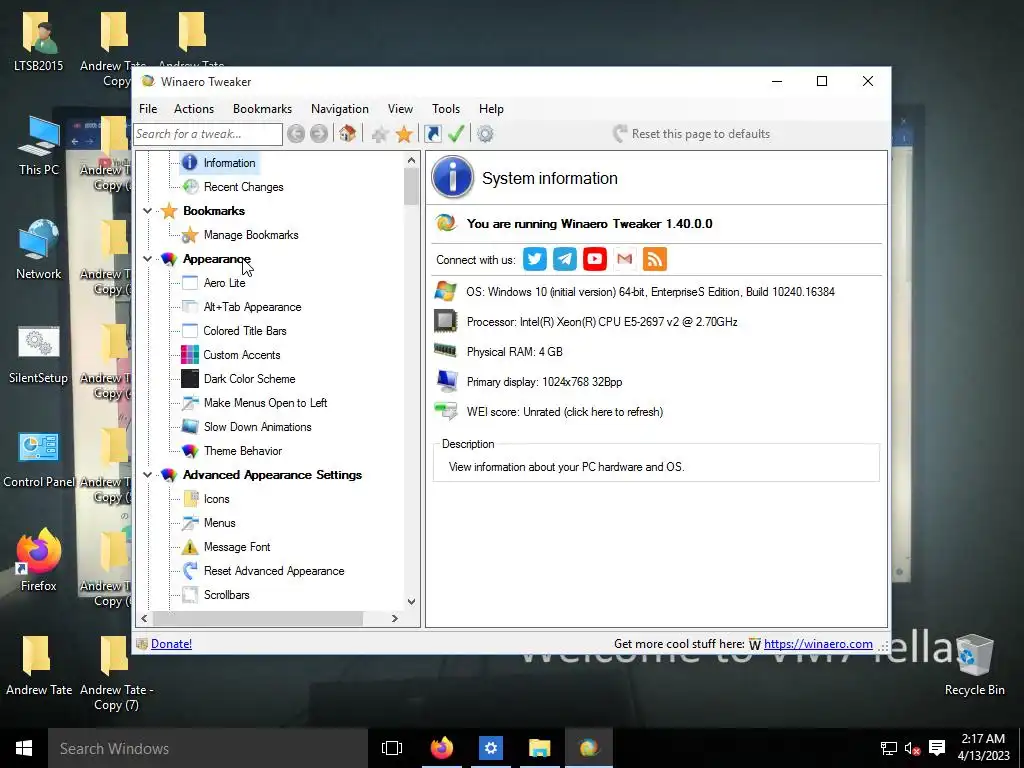The image size is (1024, 768).
Task: Click the muted volume tray icon
Action: point(912,748)
